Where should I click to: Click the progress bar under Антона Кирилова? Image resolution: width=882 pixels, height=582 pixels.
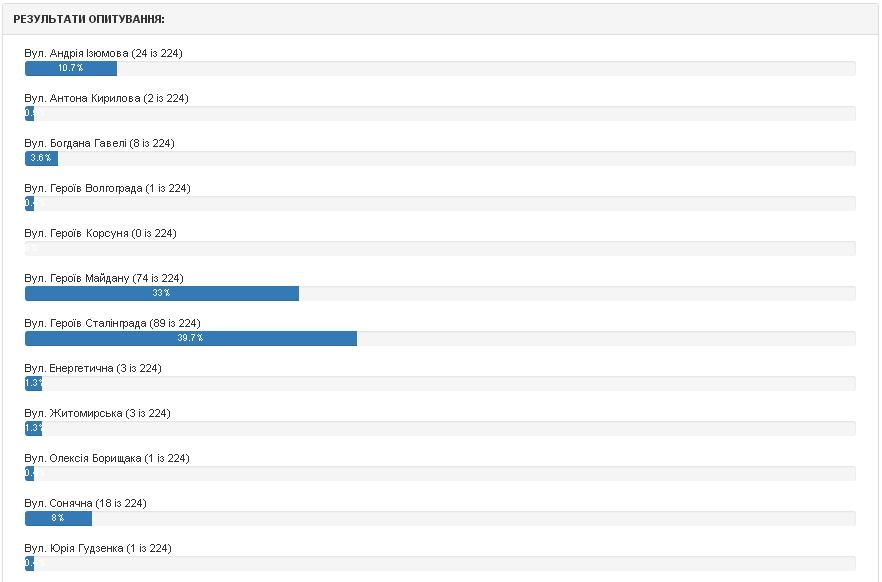pos(440,113)
